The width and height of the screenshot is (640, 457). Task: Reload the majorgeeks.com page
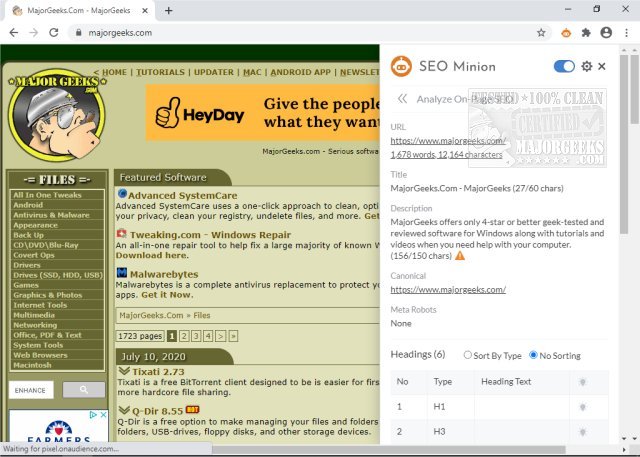point(53,33)
